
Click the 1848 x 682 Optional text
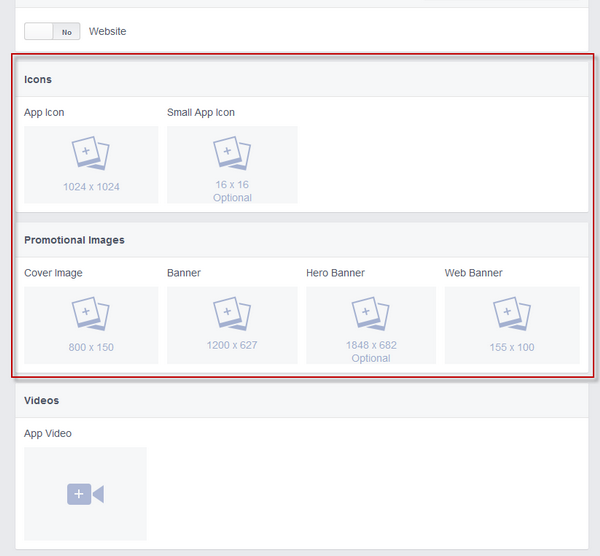point(371,352)
